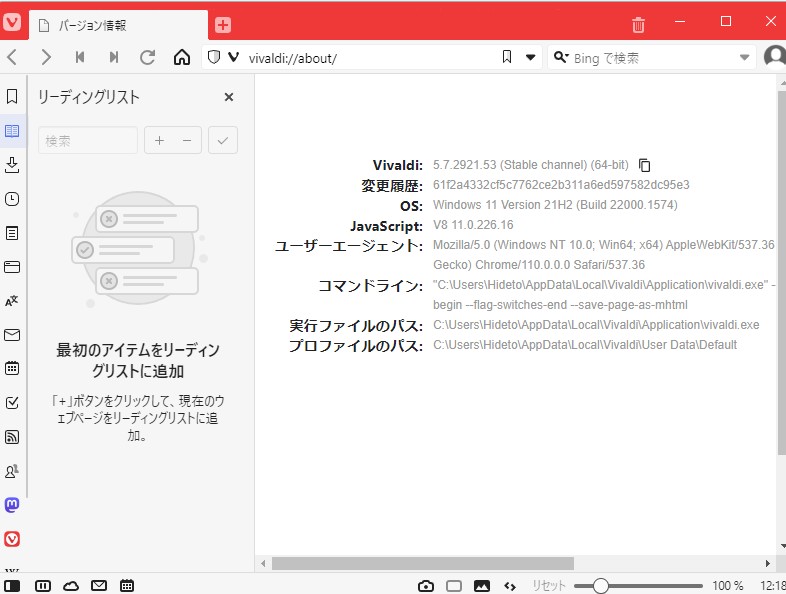Image resolution: width=786 pixels, height=594 pixels.
Task: Open Mail panel in sidebar
Action: click(x=12, y=335)
